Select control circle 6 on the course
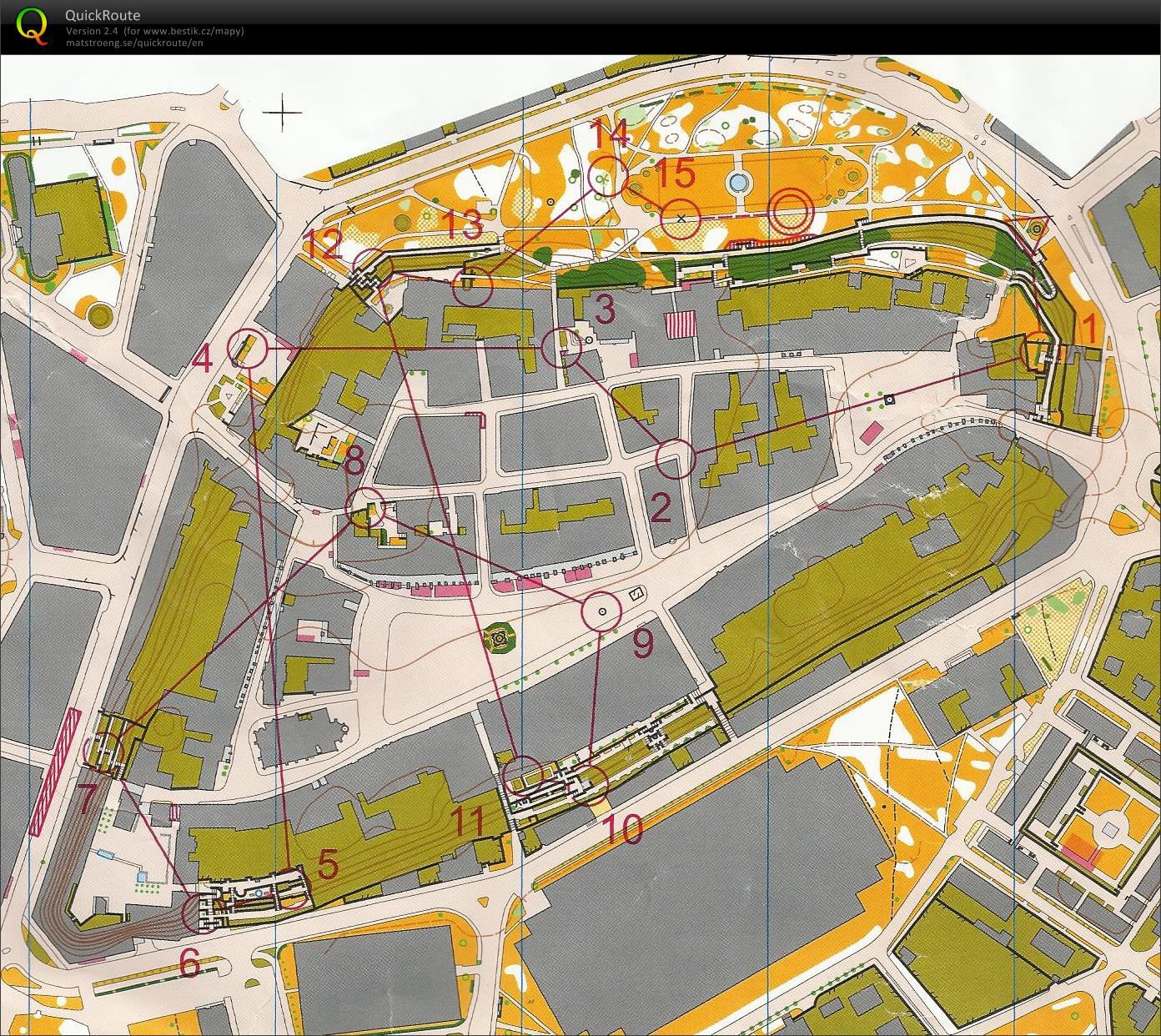Screen dimensions: 1161x1036 [203, 913]
